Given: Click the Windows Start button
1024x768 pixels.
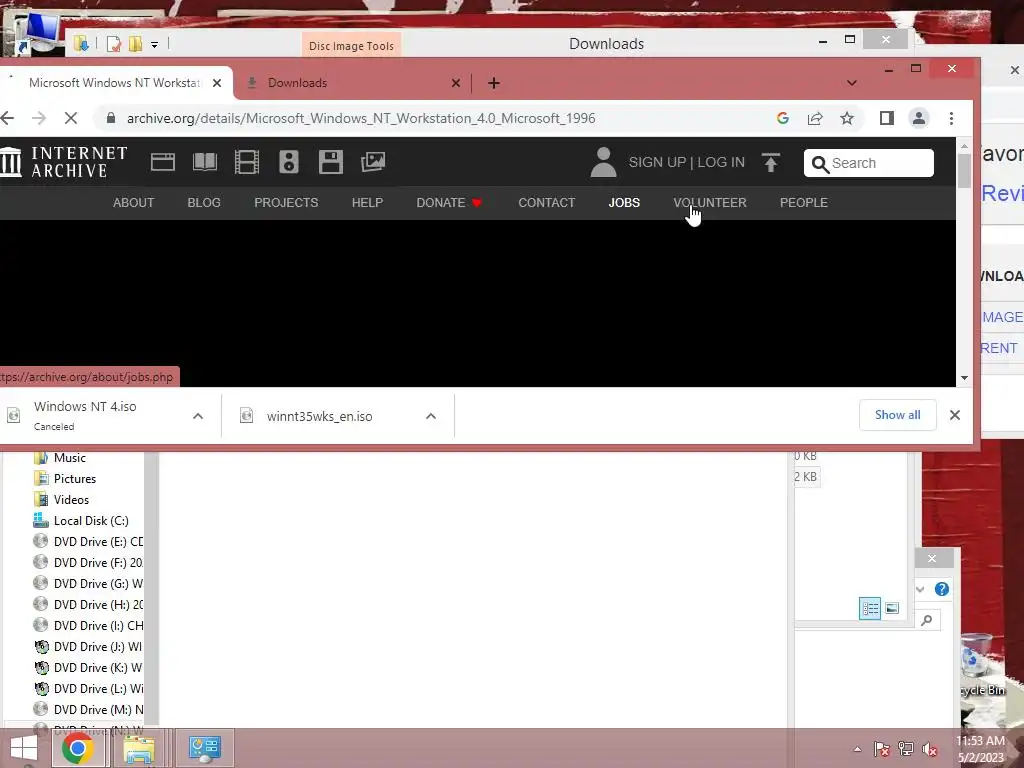Looking at the screenshot, I should tap(24, 748).
